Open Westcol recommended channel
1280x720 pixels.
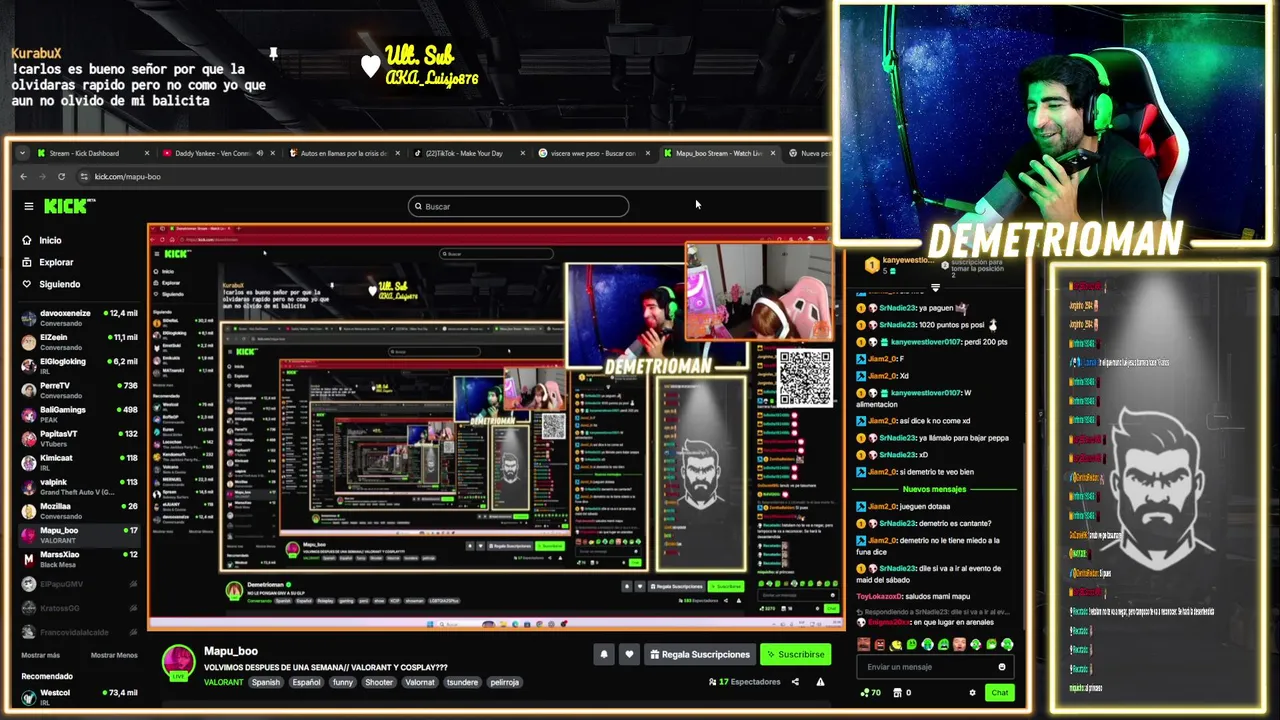[x=79, y=696]
